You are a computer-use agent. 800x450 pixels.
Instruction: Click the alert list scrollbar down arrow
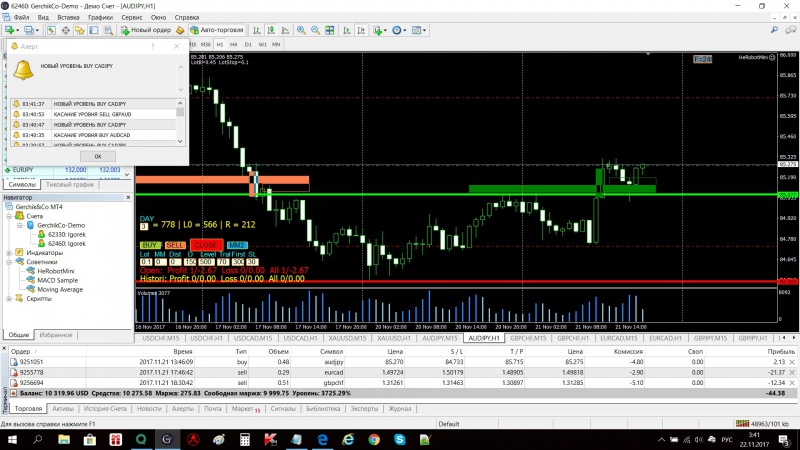(x=180, y=141)
